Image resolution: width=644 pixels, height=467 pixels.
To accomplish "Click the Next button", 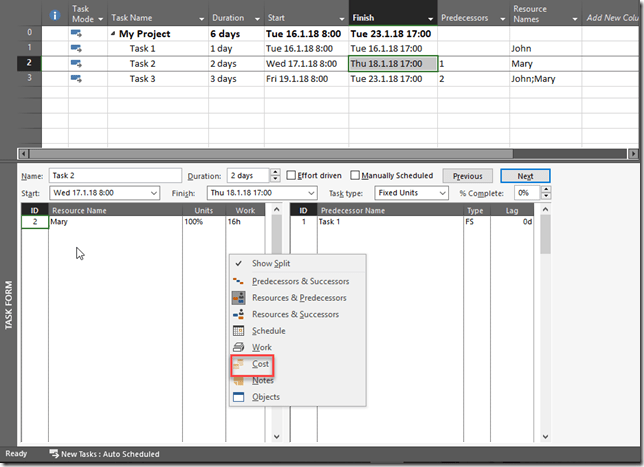I will point(525,176).
